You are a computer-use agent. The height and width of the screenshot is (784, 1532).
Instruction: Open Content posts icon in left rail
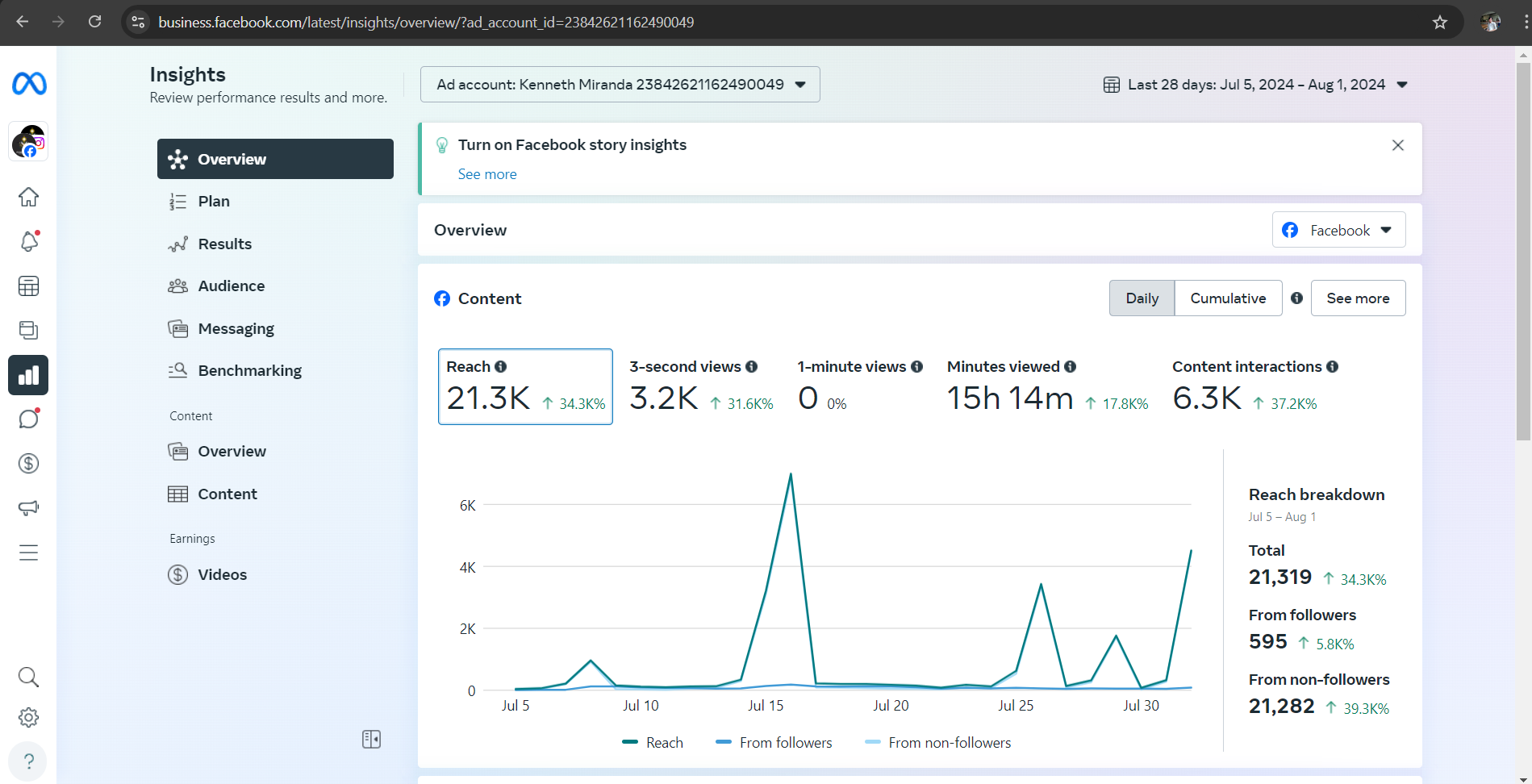click(x=29, y=330)
